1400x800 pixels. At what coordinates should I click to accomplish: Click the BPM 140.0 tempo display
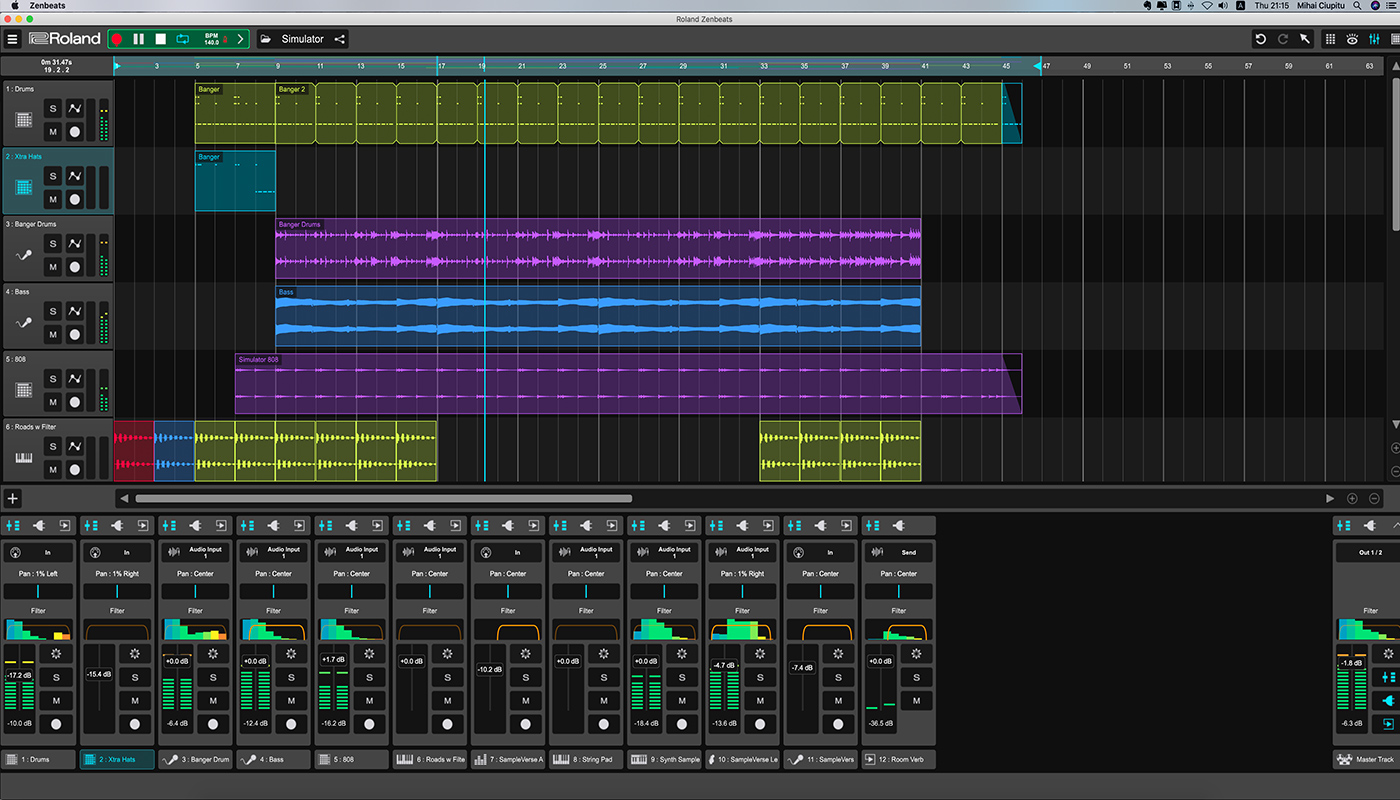coord(211,39)
